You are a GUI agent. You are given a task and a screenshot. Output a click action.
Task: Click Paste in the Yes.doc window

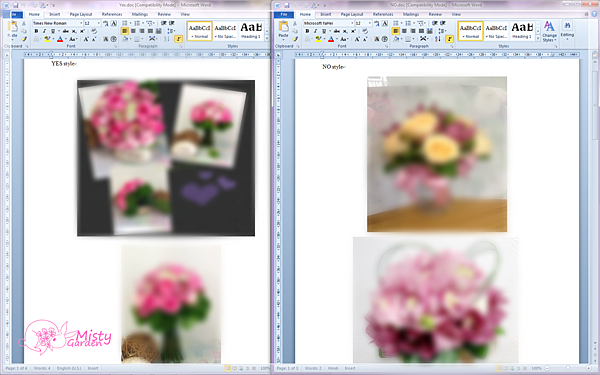pos(13,31)
